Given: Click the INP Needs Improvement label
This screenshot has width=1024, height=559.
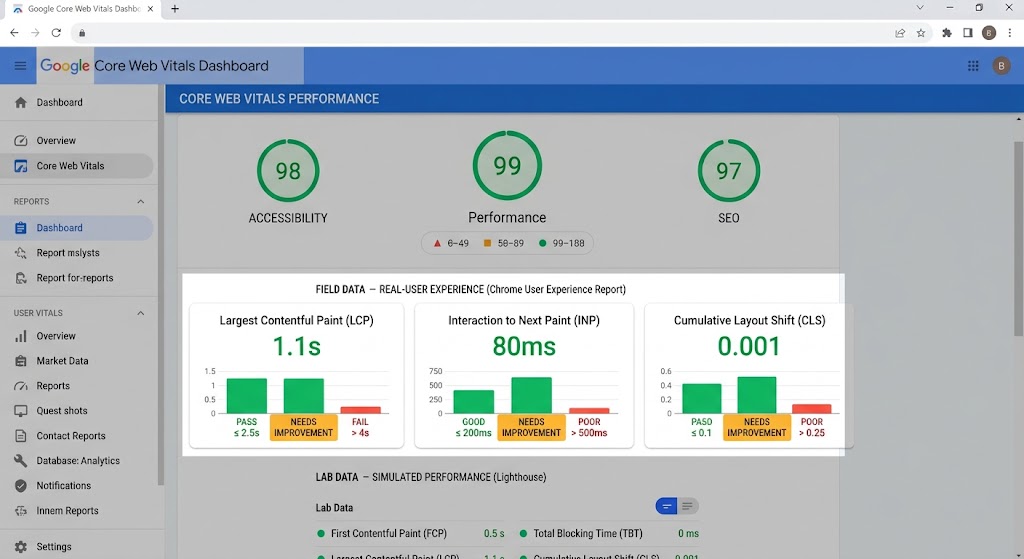Looking at the screenshot, I should 532,428.
